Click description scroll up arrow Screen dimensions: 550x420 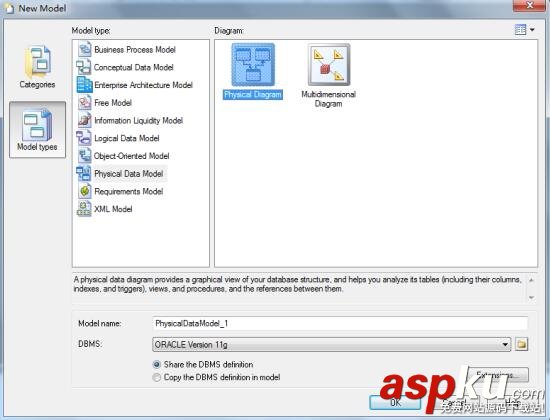531,280
